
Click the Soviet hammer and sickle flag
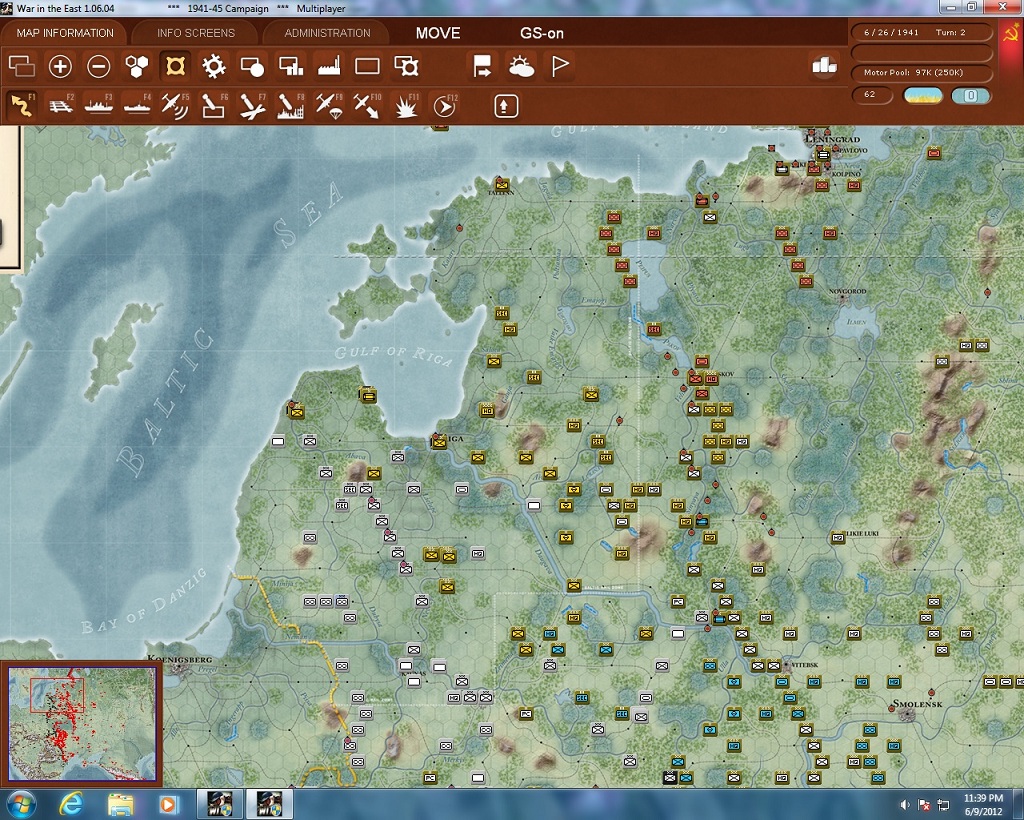coord(1010,32)
